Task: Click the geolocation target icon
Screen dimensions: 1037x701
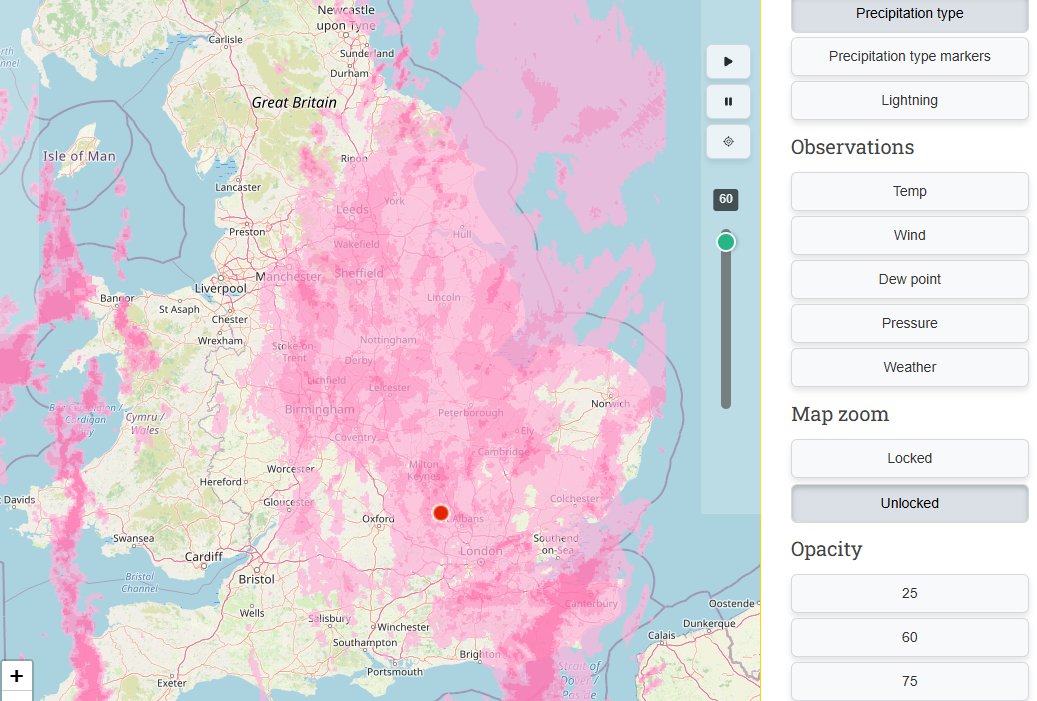Action: [x=728, y=141]
